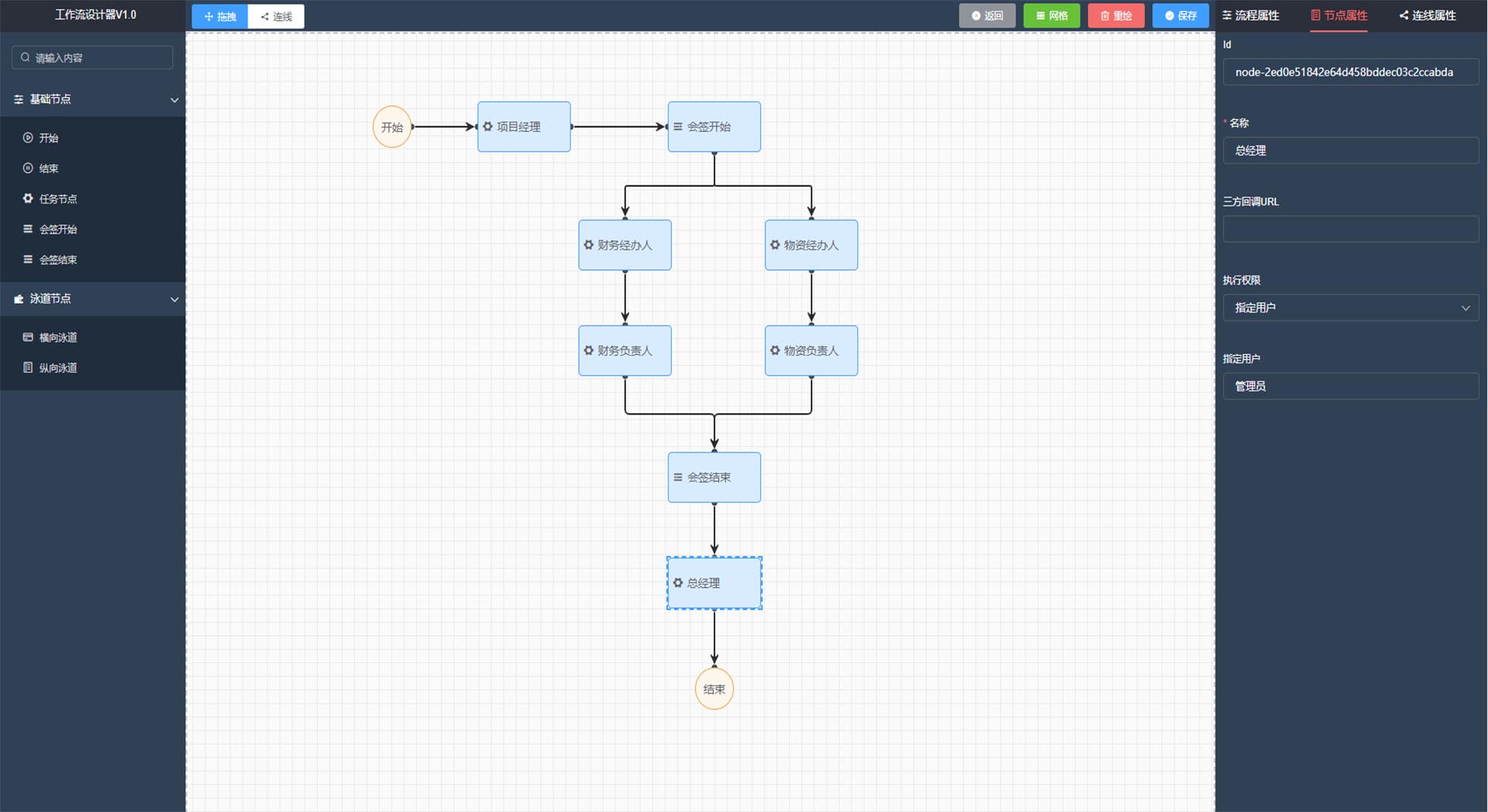1488x812 pixels.
Task: Switch to the 流程属性 tab
Action: (1251, 15)
